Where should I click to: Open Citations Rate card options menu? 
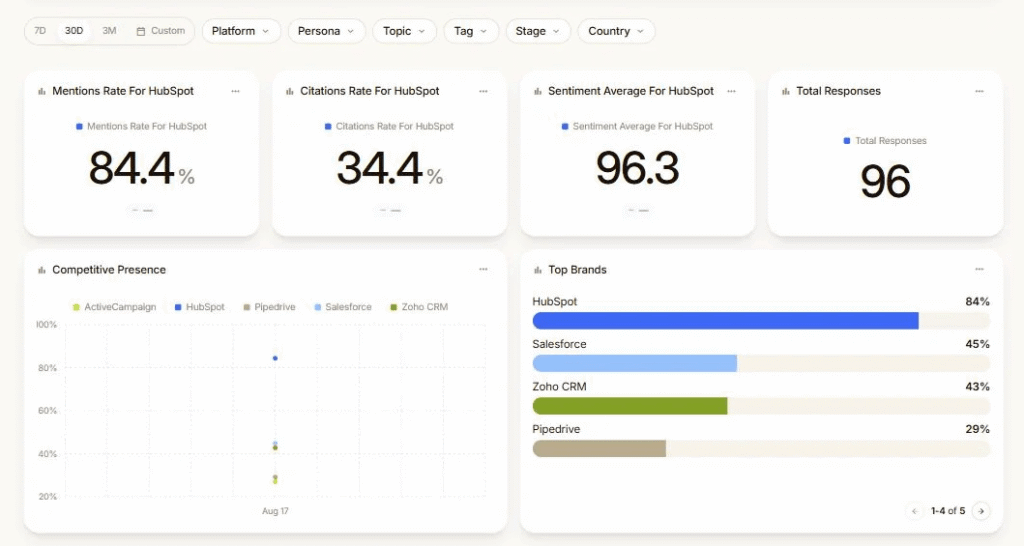(483, 91)
